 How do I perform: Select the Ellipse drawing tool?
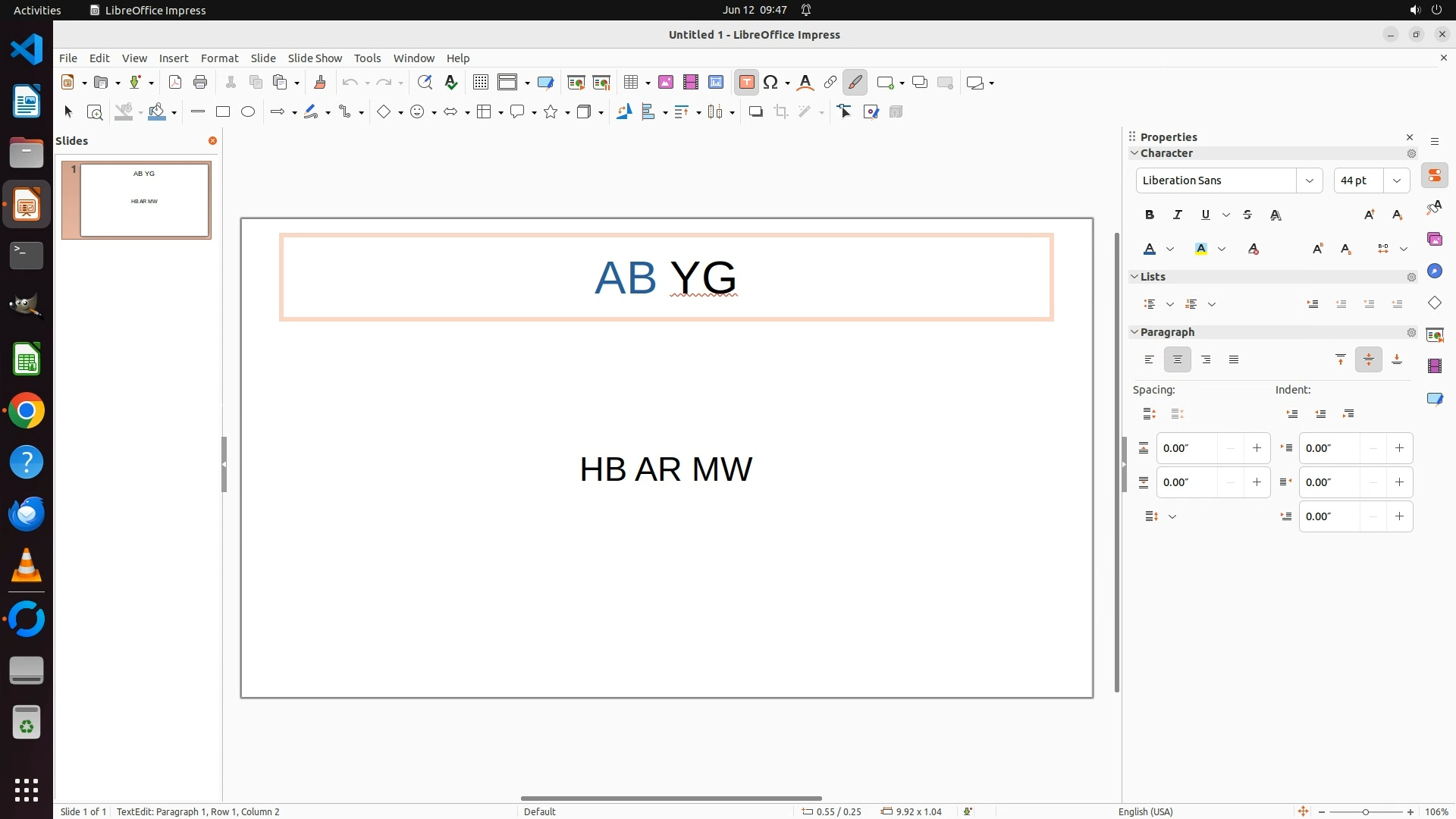(x=248, y=112)
